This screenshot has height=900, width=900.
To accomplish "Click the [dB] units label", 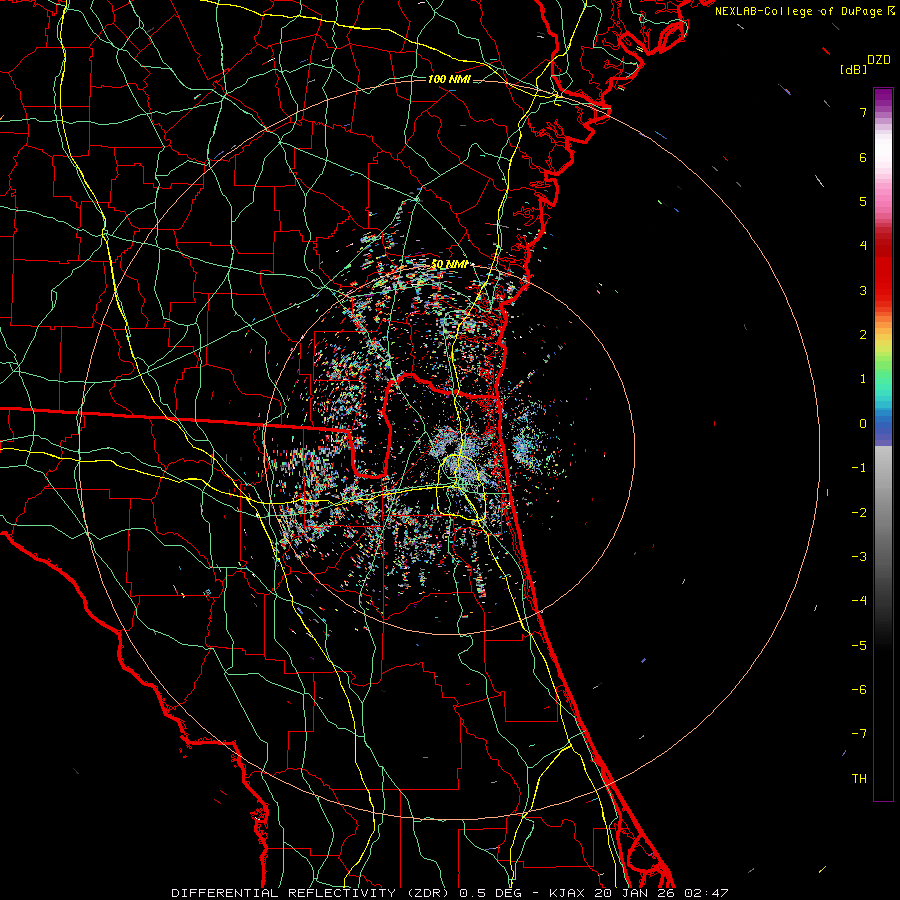I will click(853, 69).
